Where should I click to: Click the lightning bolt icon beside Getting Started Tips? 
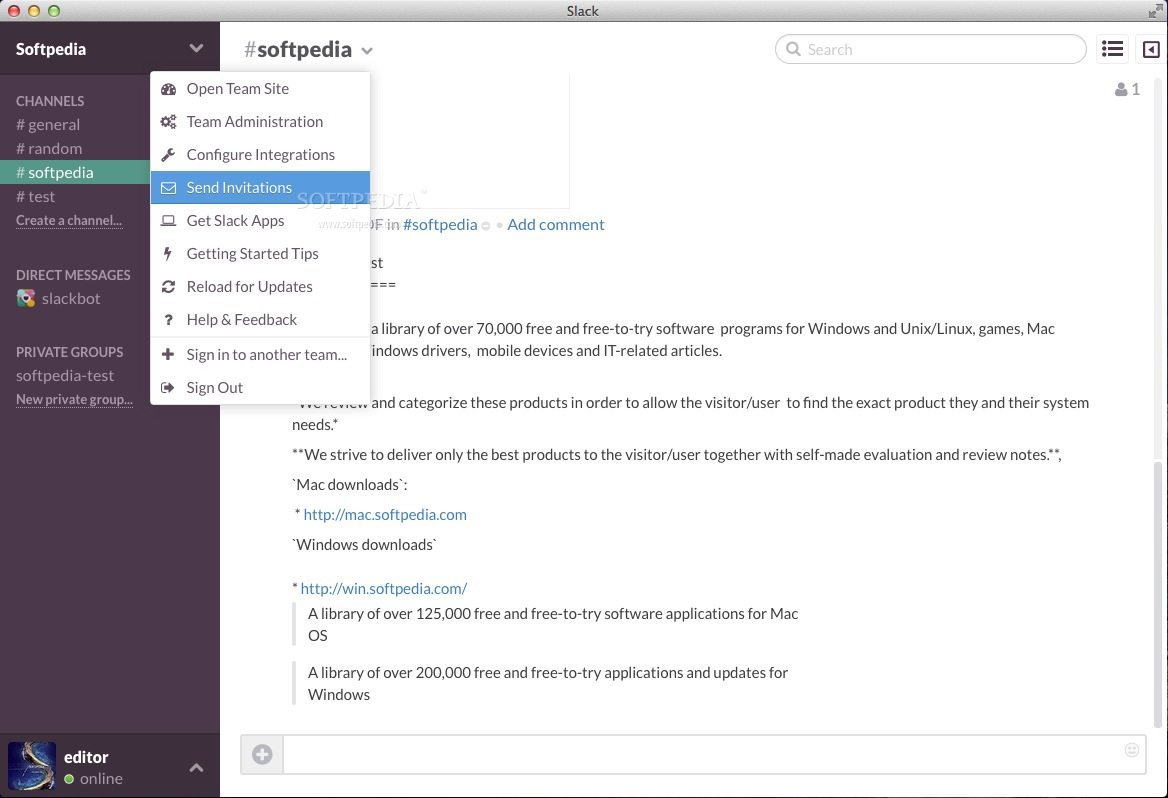(168, 253)
